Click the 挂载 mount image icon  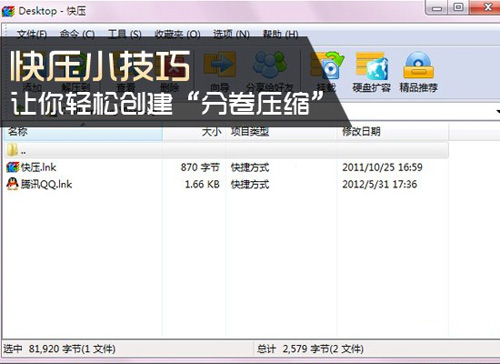[326, 66]
